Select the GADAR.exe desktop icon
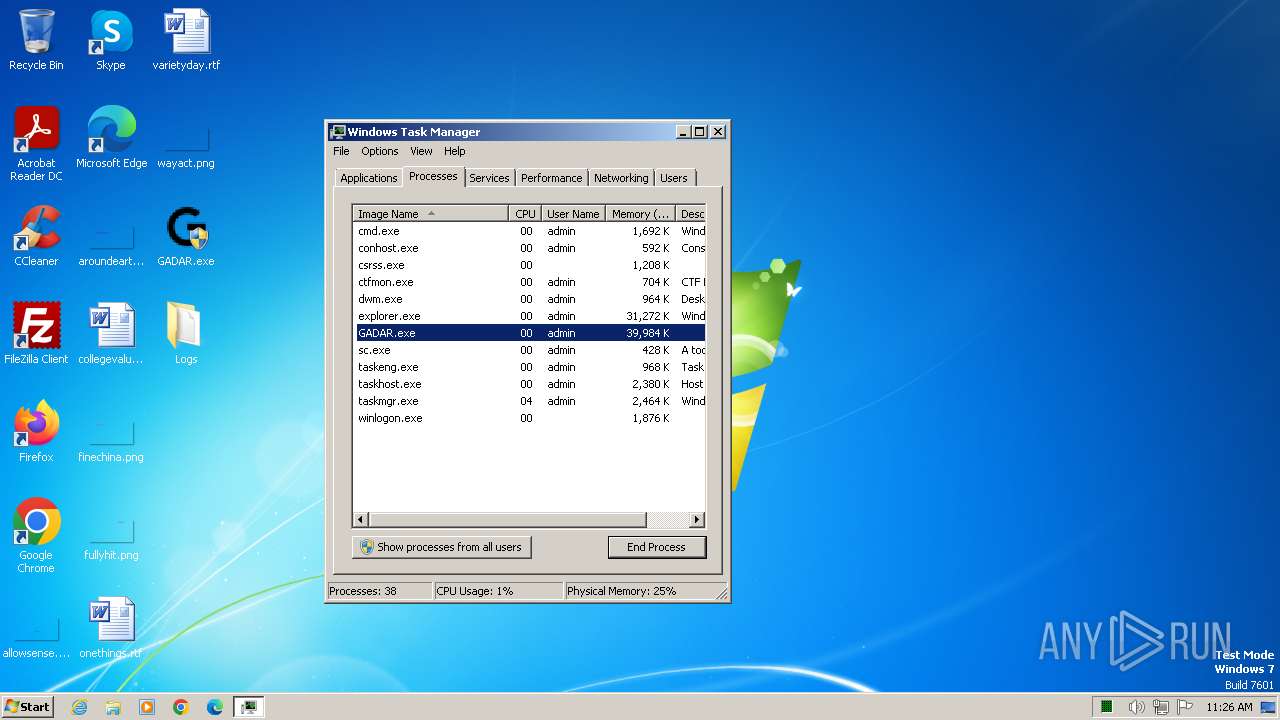Screen dimensions: 1280x720 (186, 236)
